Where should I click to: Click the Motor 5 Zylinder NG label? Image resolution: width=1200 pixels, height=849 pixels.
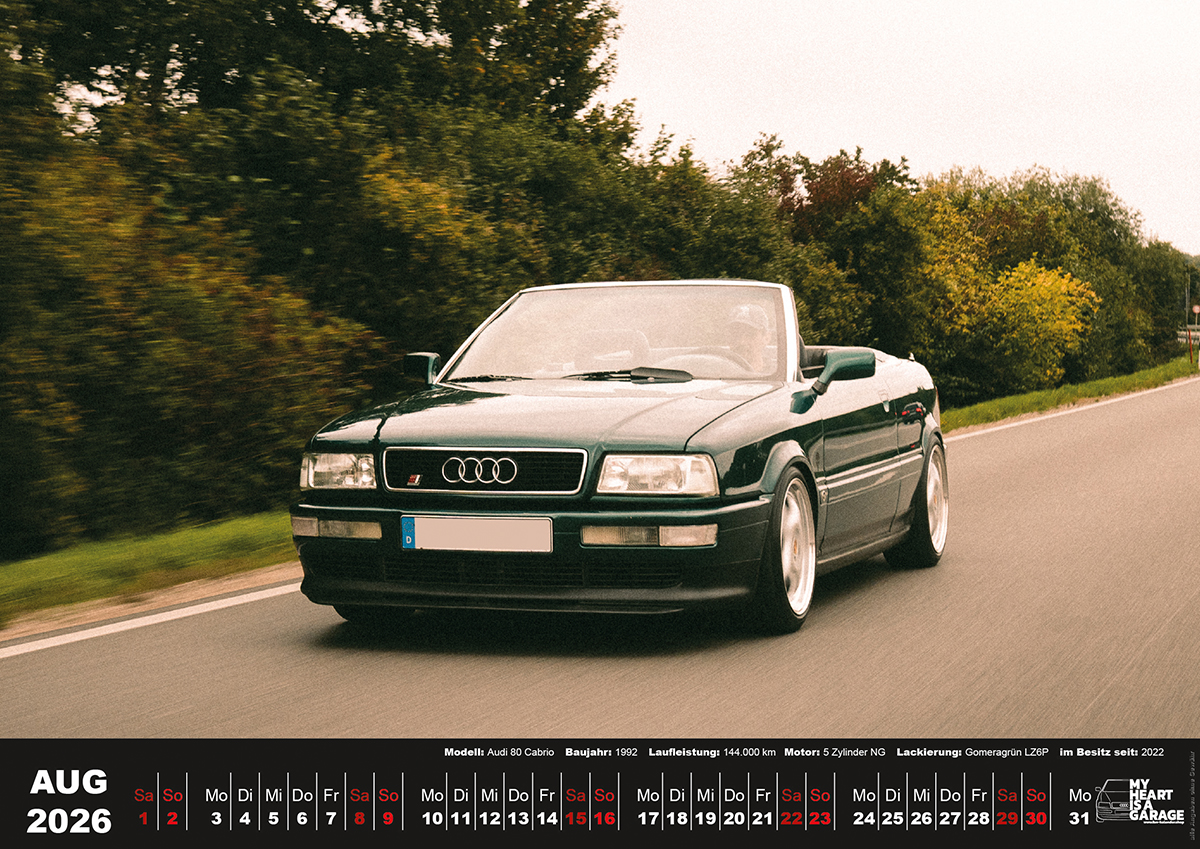tap(835, 752)
